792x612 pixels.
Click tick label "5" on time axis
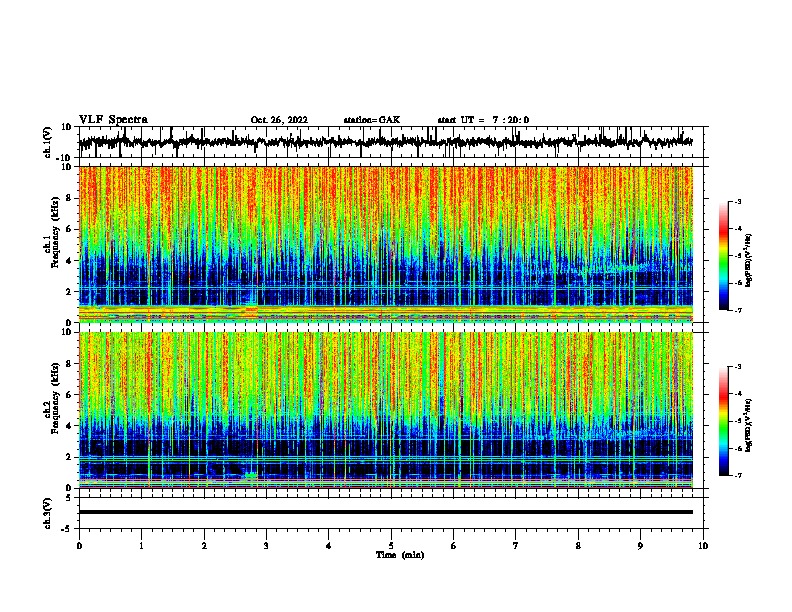pos(391,546)
